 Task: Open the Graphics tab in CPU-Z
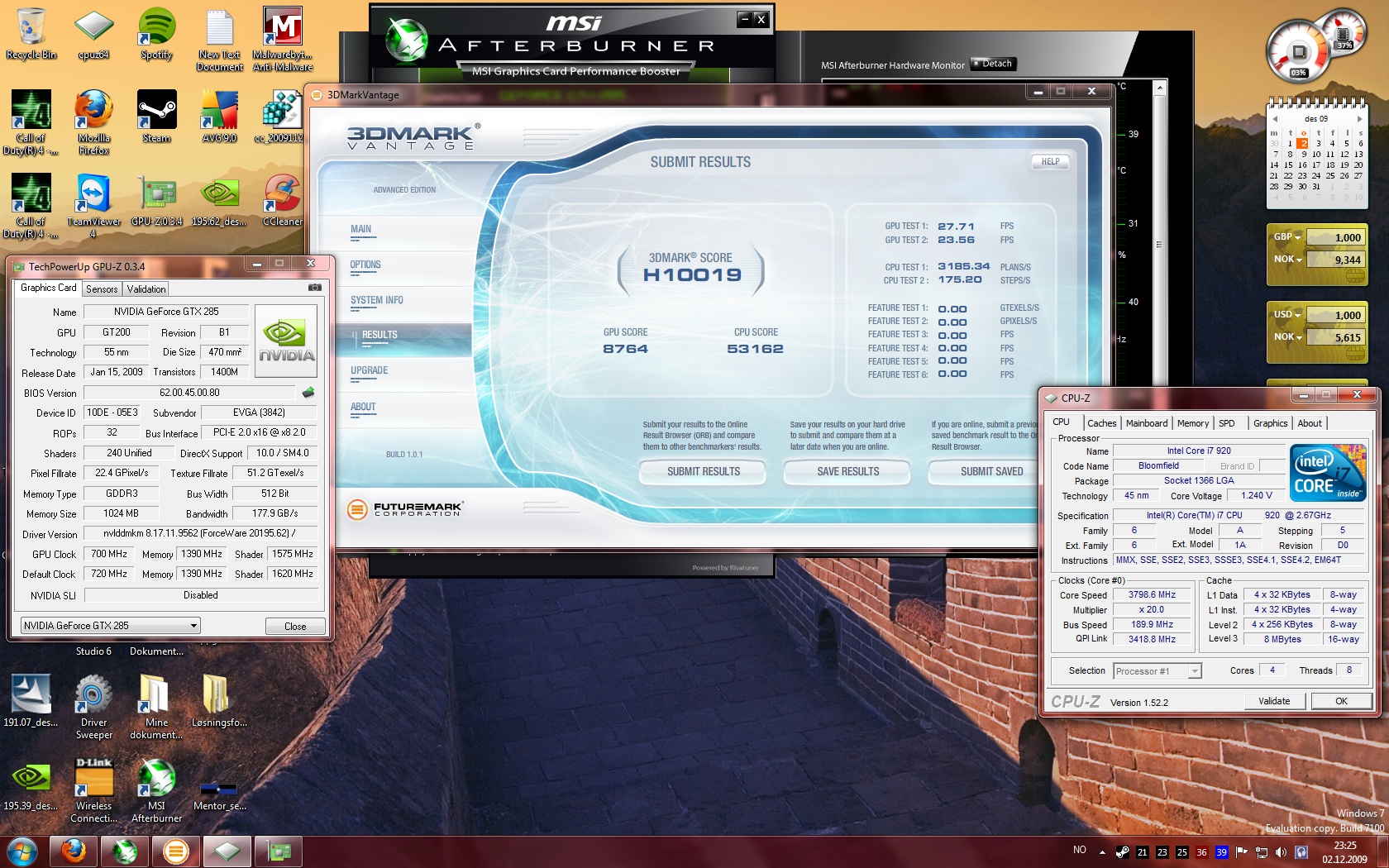[x=1270, y=423]
